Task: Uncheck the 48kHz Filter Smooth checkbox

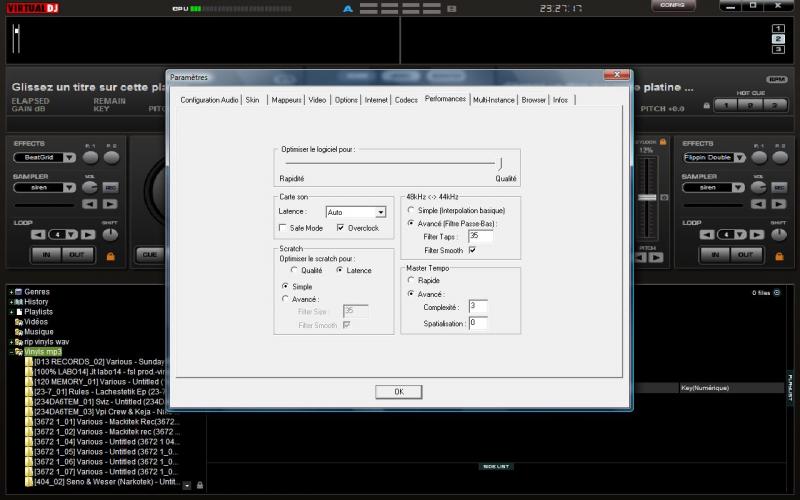Action: click(472, 250)
